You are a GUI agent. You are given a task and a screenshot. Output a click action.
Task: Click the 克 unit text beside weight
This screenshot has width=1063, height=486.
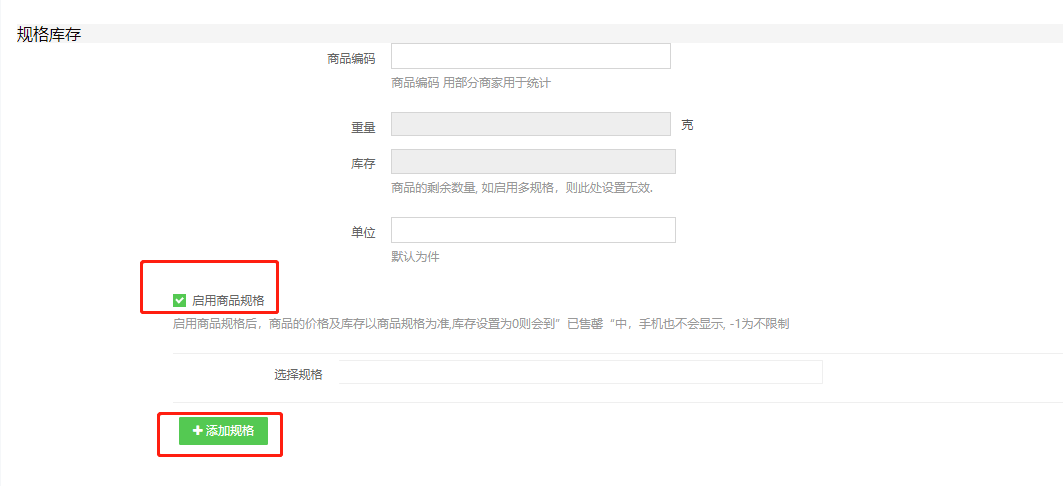tap(687, 125)
